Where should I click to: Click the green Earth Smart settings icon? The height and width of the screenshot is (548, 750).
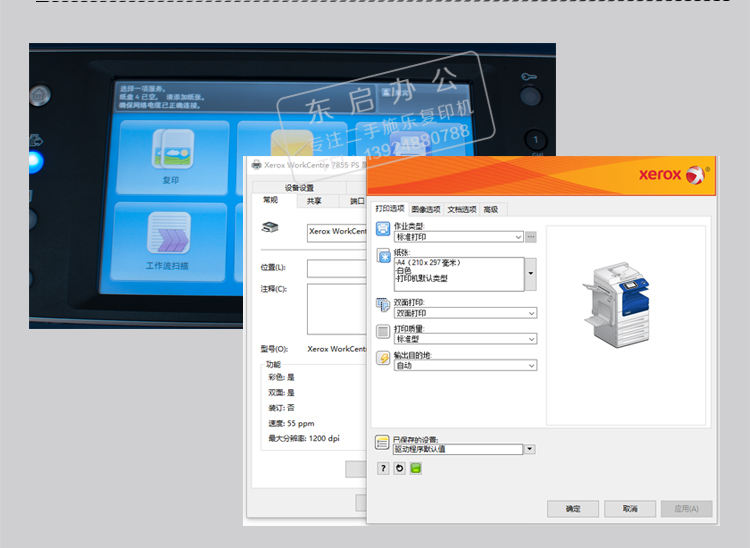coord(416,468)
